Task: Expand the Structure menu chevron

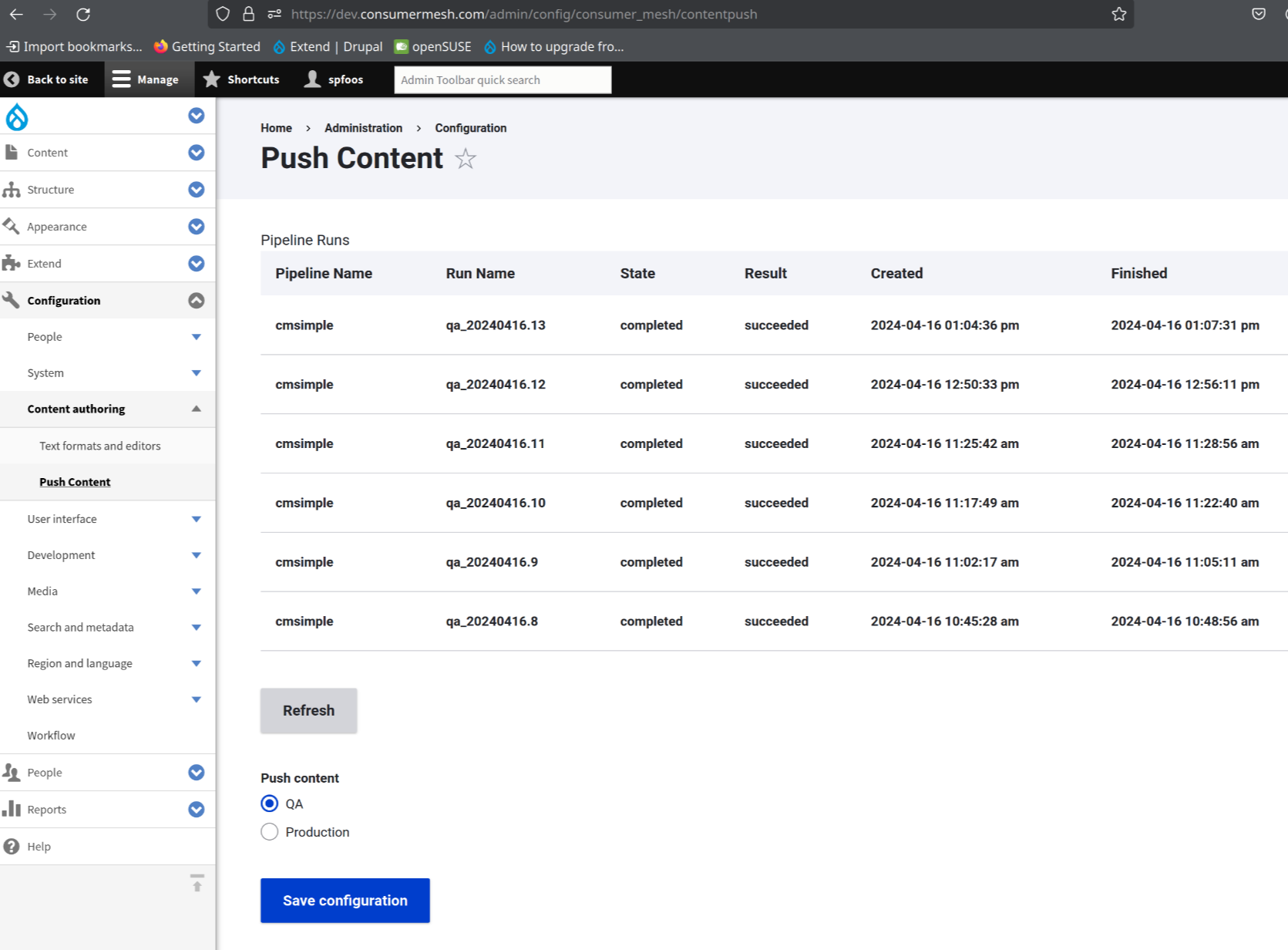Action: point(197,189)
